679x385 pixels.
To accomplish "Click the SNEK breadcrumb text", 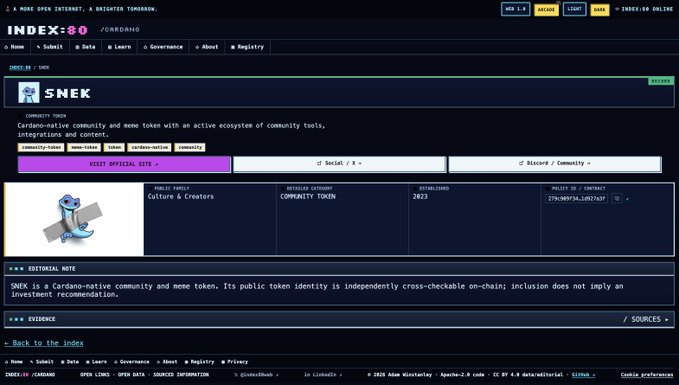I will 44,68.
